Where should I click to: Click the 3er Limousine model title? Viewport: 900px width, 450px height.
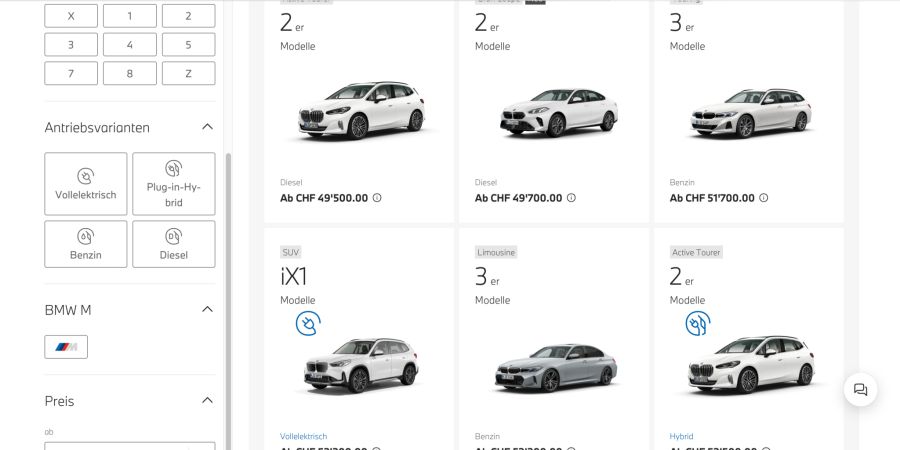[x=487, y=277]
